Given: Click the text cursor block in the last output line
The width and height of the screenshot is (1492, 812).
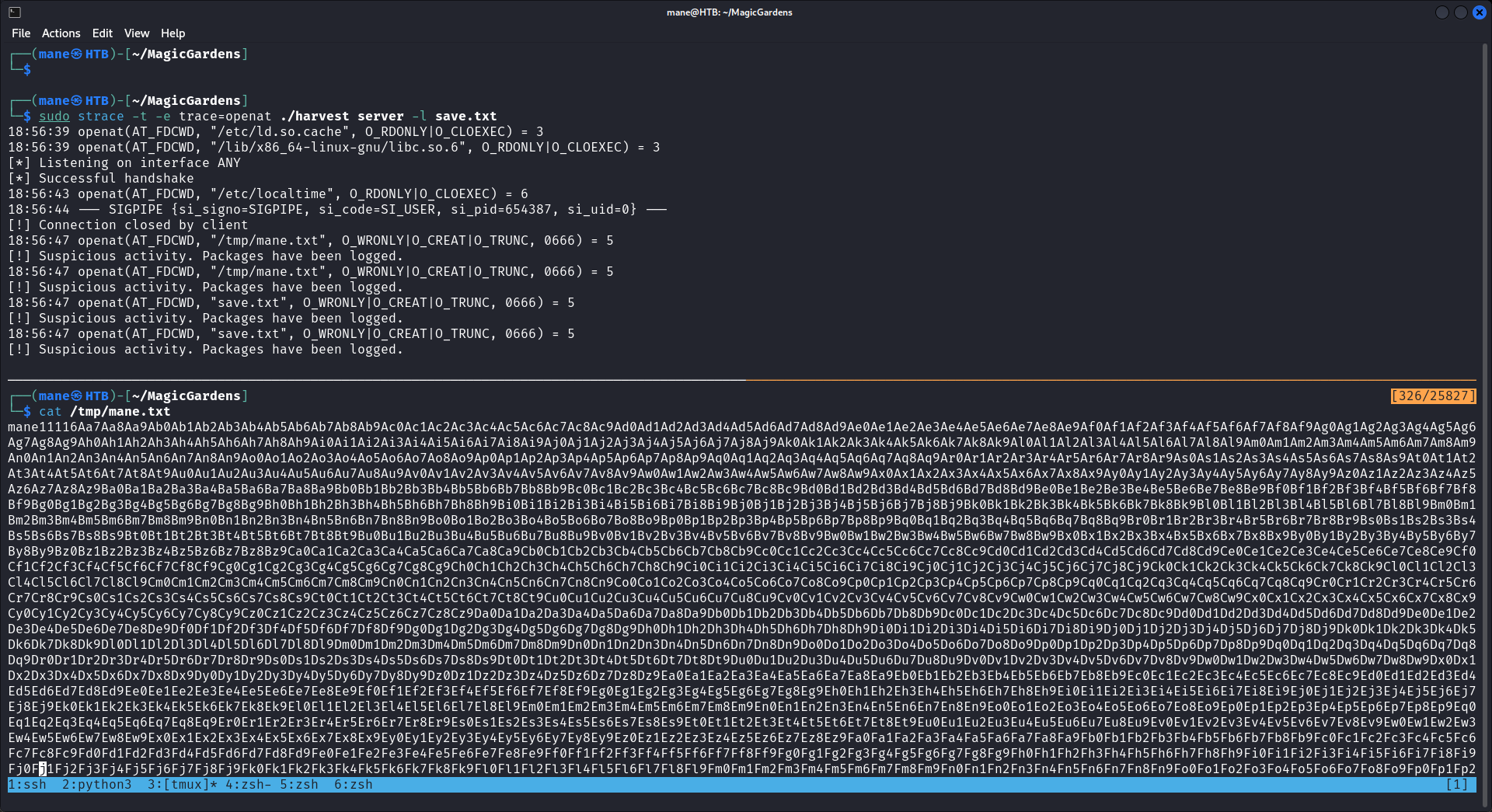Looking at the screenshot, I should pyautogui.click(x=43, y=769).
